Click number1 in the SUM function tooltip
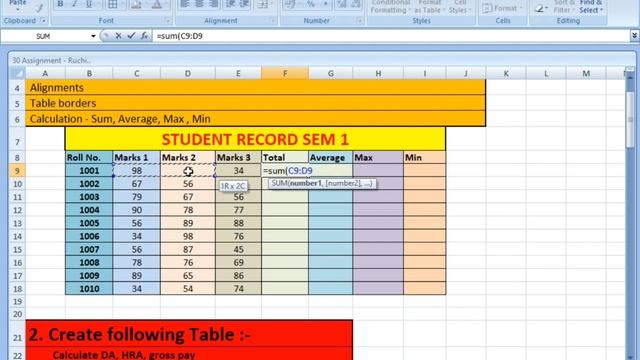The width and height of the screenshot is (640, 360). click(306, 183)
